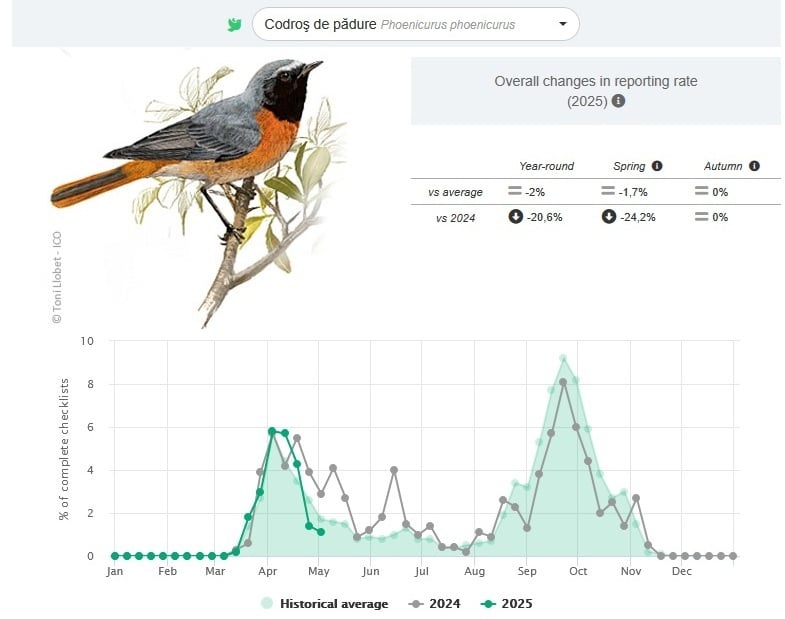Viewport: 785px width, 619px height.
Task: Click the 'Apr' x-axis label
Action: 267,571
